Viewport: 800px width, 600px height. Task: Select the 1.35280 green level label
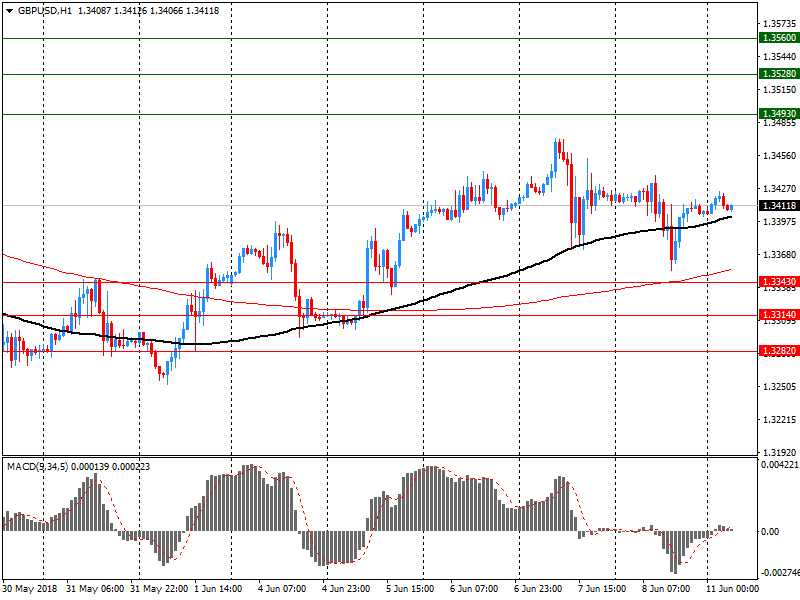(779, 73)
